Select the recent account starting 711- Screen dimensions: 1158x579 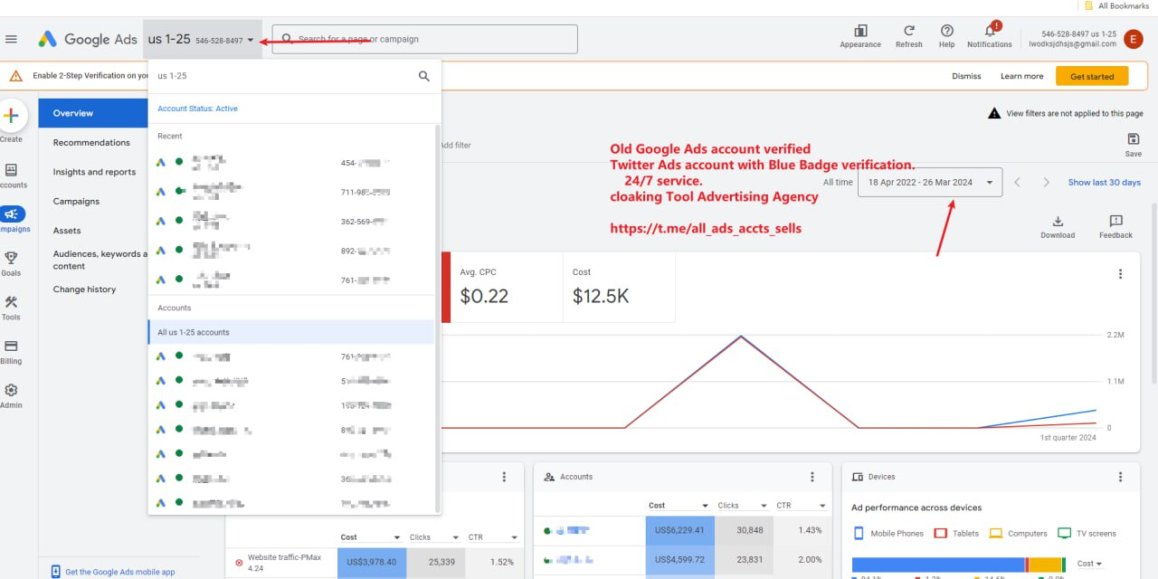(x=291, y=192)
